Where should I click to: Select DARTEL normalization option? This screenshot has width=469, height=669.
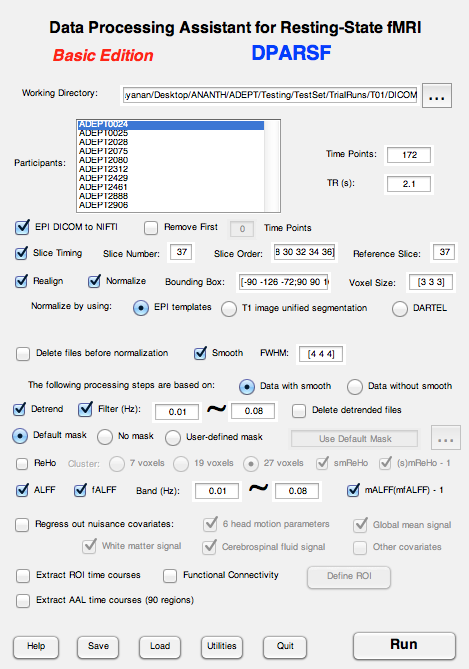(x=400, y=308)
